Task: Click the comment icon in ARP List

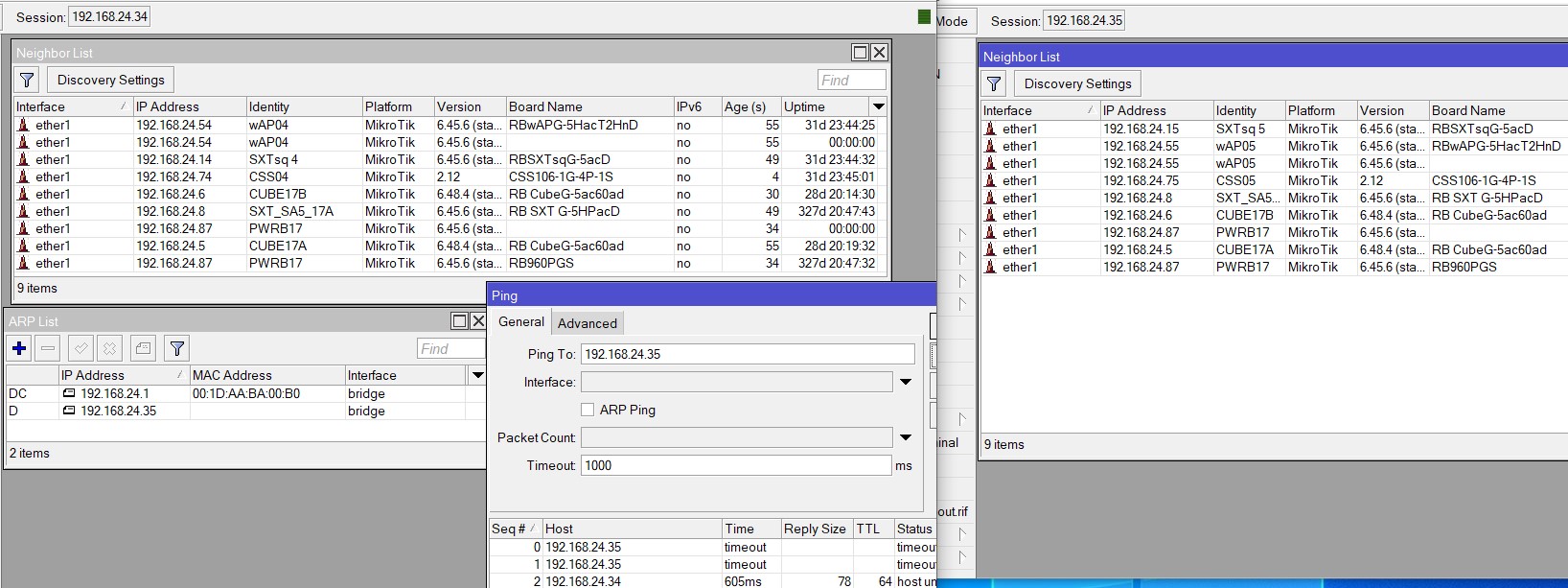Action: (x=143, y=348)
